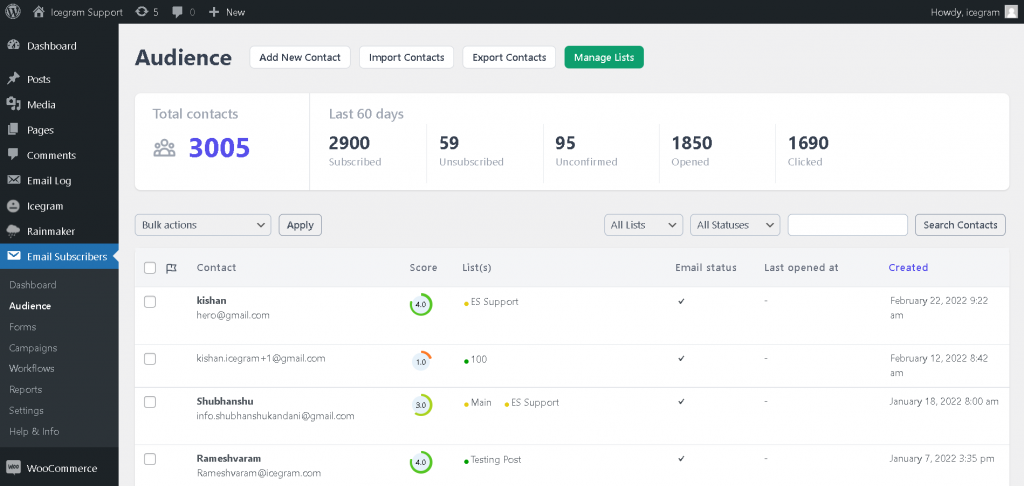Click the home icon beside Icegram Support
The width and height of the screenshot is (1024, 486).
(x=39, y=12)
